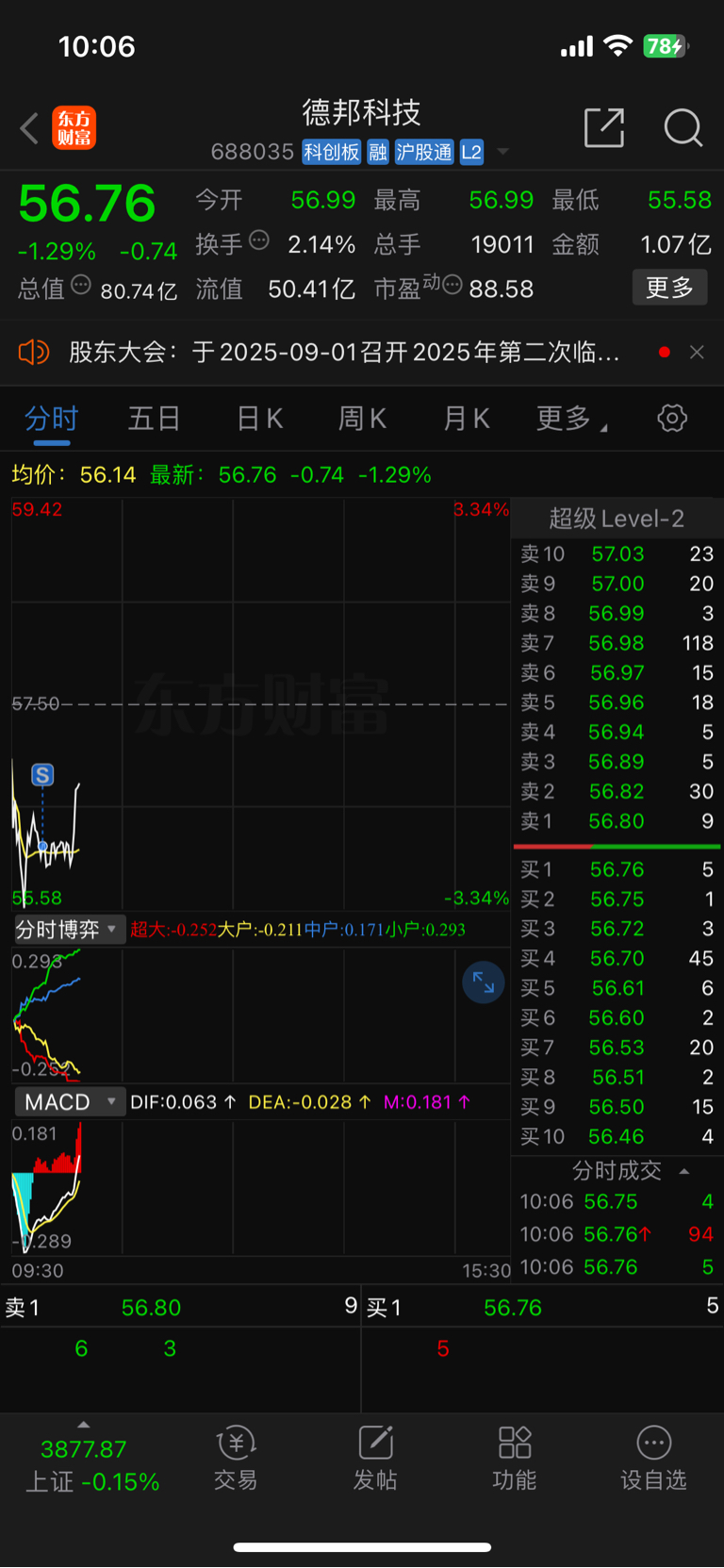Tap the battery status icon
The width and height of the screenshot is (724, 1568).
tap(666, 46)
